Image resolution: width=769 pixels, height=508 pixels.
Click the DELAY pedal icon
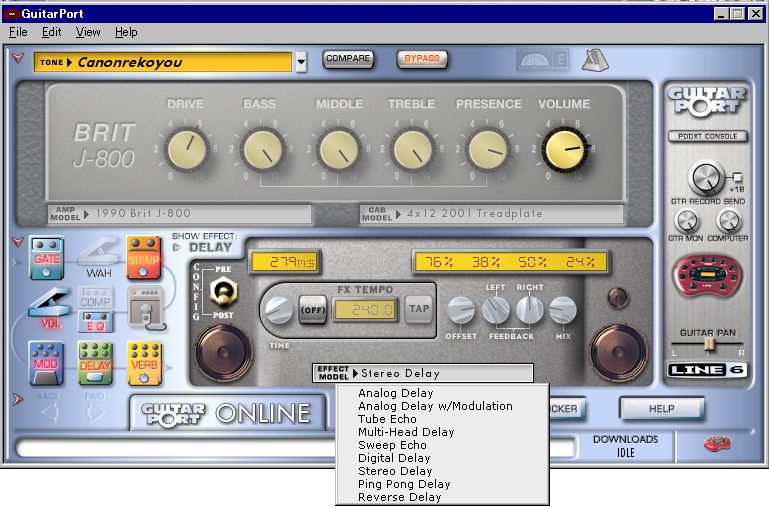[95, 363]
